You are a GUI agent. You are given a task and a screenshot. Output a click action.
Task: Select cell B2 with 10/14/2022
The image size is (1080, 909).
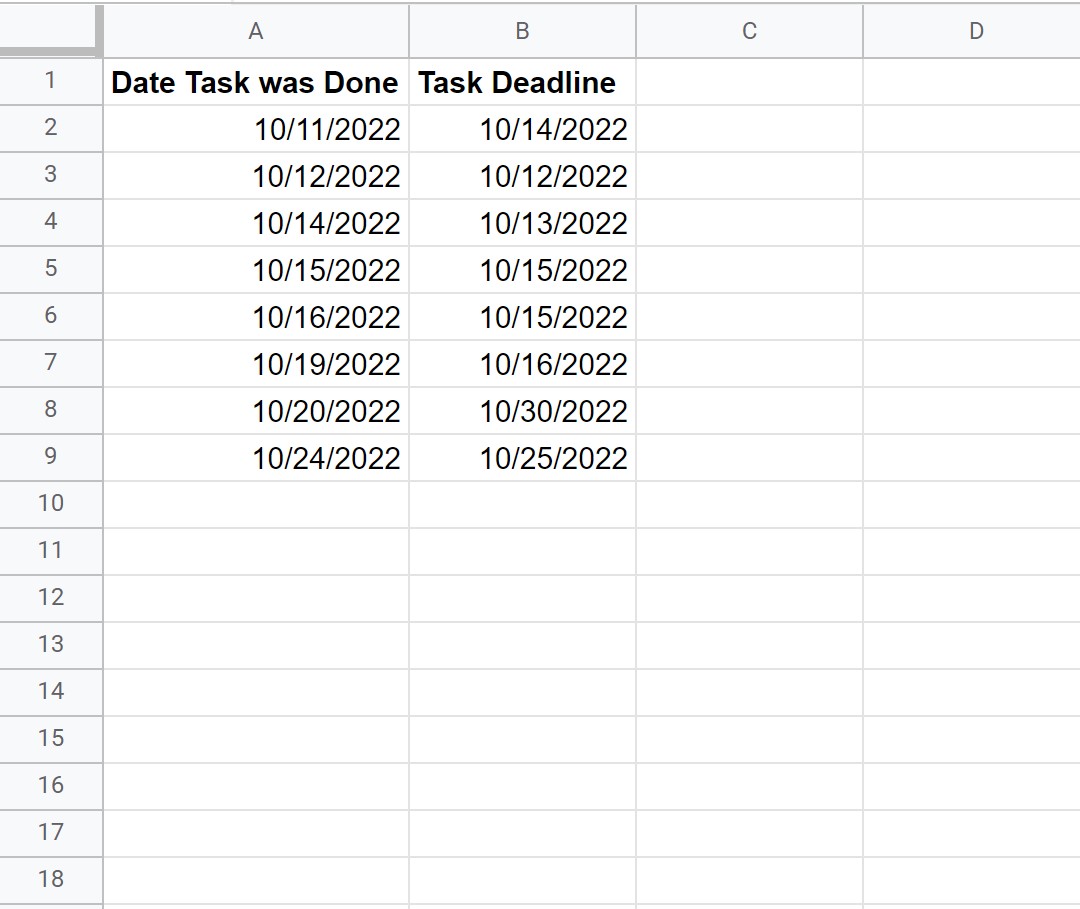522,129
